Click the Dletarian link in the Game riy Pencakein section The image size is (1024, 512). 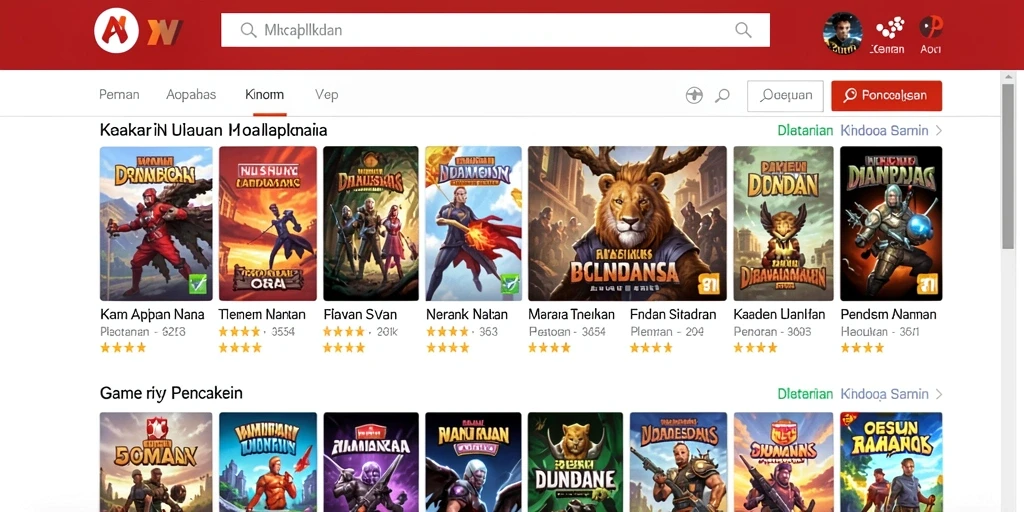(805, 394)
